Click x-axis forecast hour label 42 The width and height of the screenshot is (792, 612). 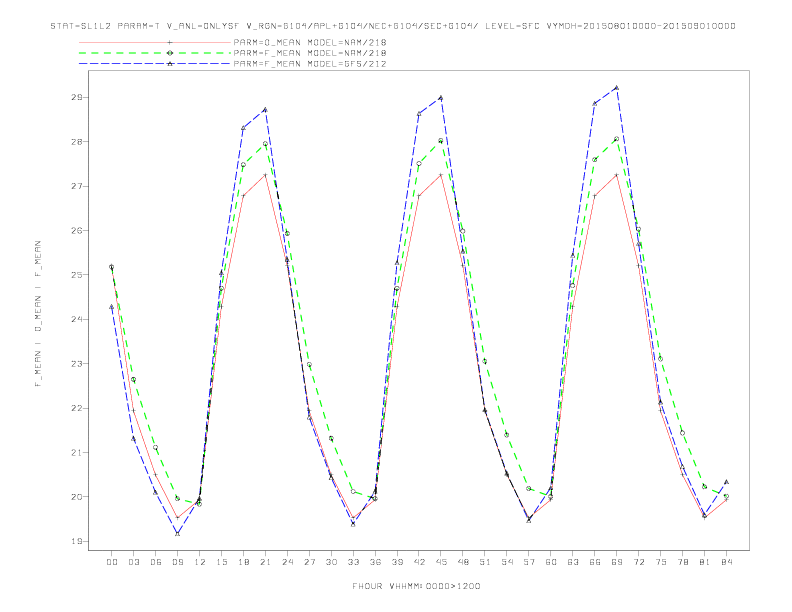tap(419, 562)
